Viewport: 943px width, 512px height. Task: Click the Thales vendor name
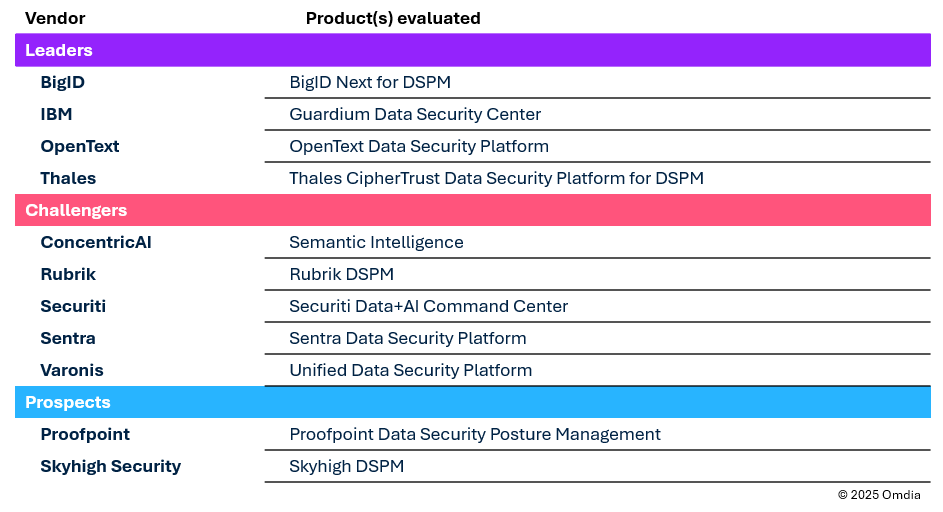(x=68, y=178)
